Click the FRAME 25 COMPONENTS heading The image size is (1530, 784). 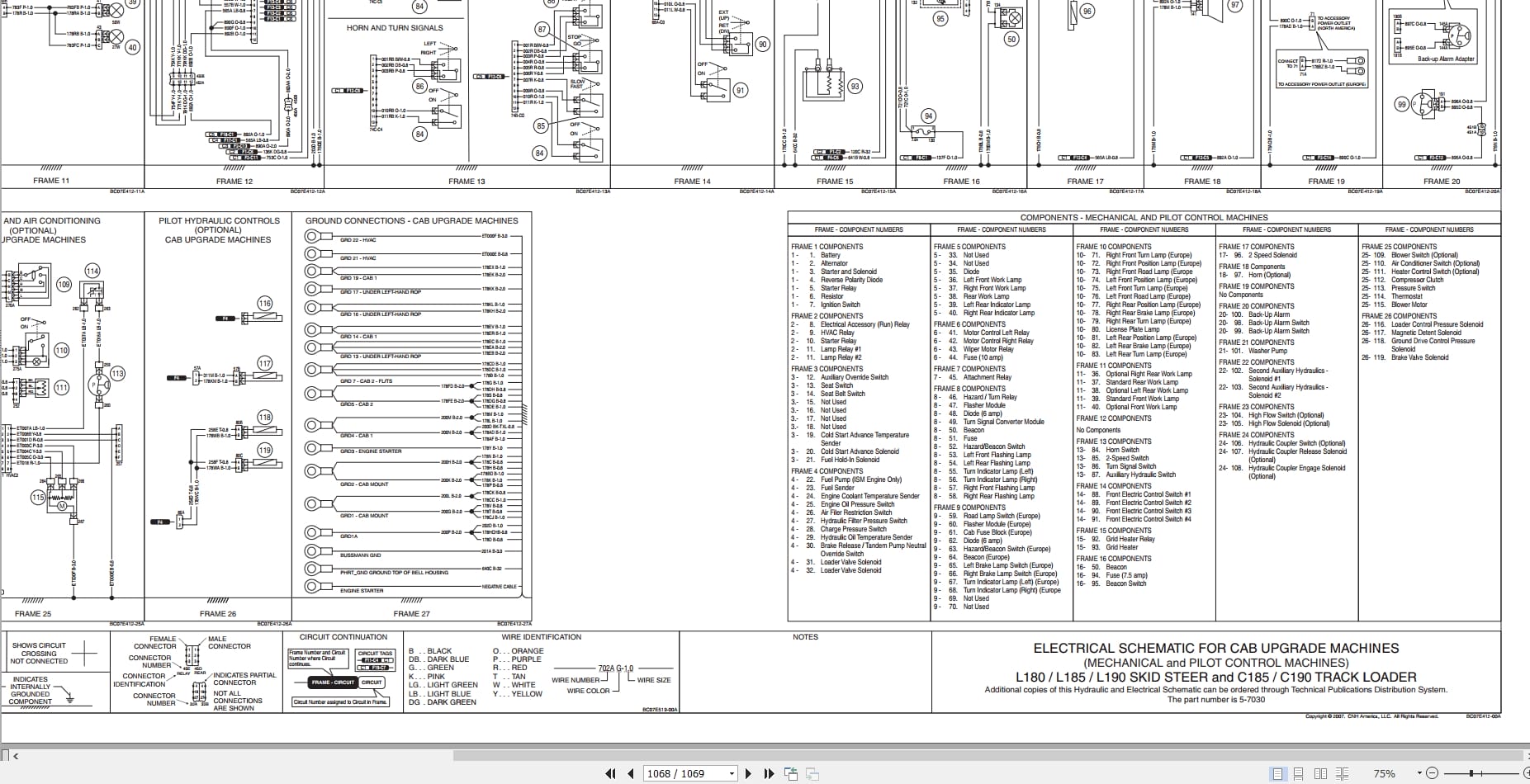click(1400, 246)
